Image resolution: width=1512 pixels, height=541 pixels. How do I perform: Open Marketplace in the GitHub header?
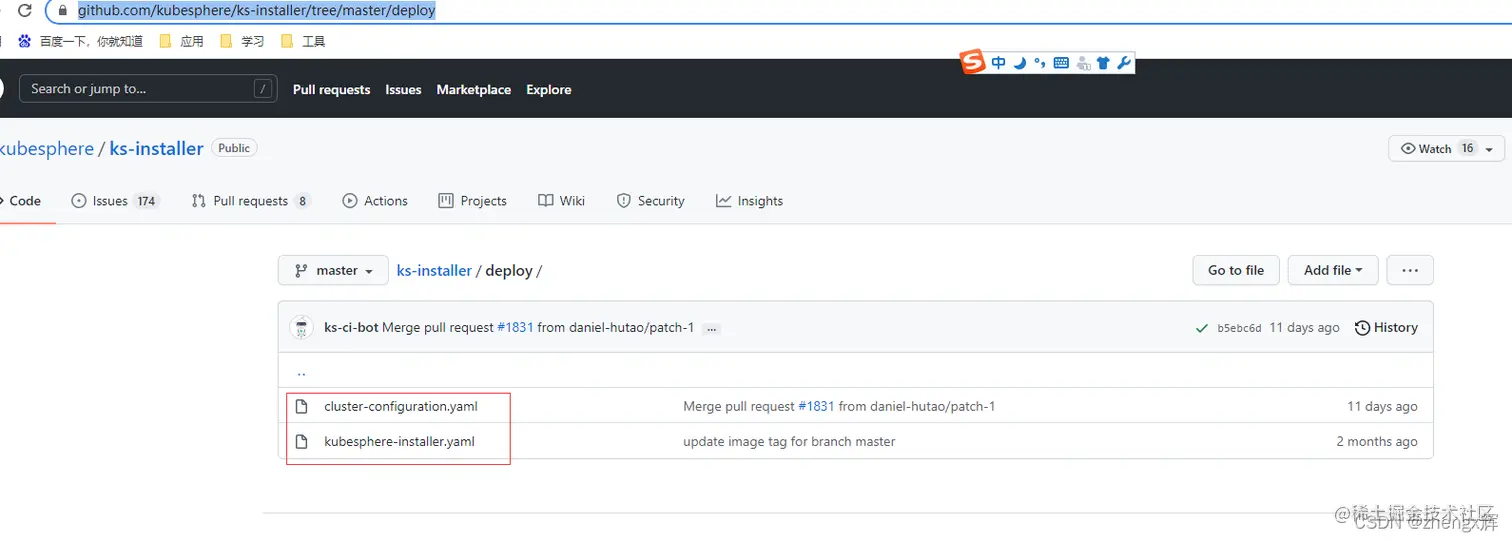pyautogui.click(x=473, y=89)
